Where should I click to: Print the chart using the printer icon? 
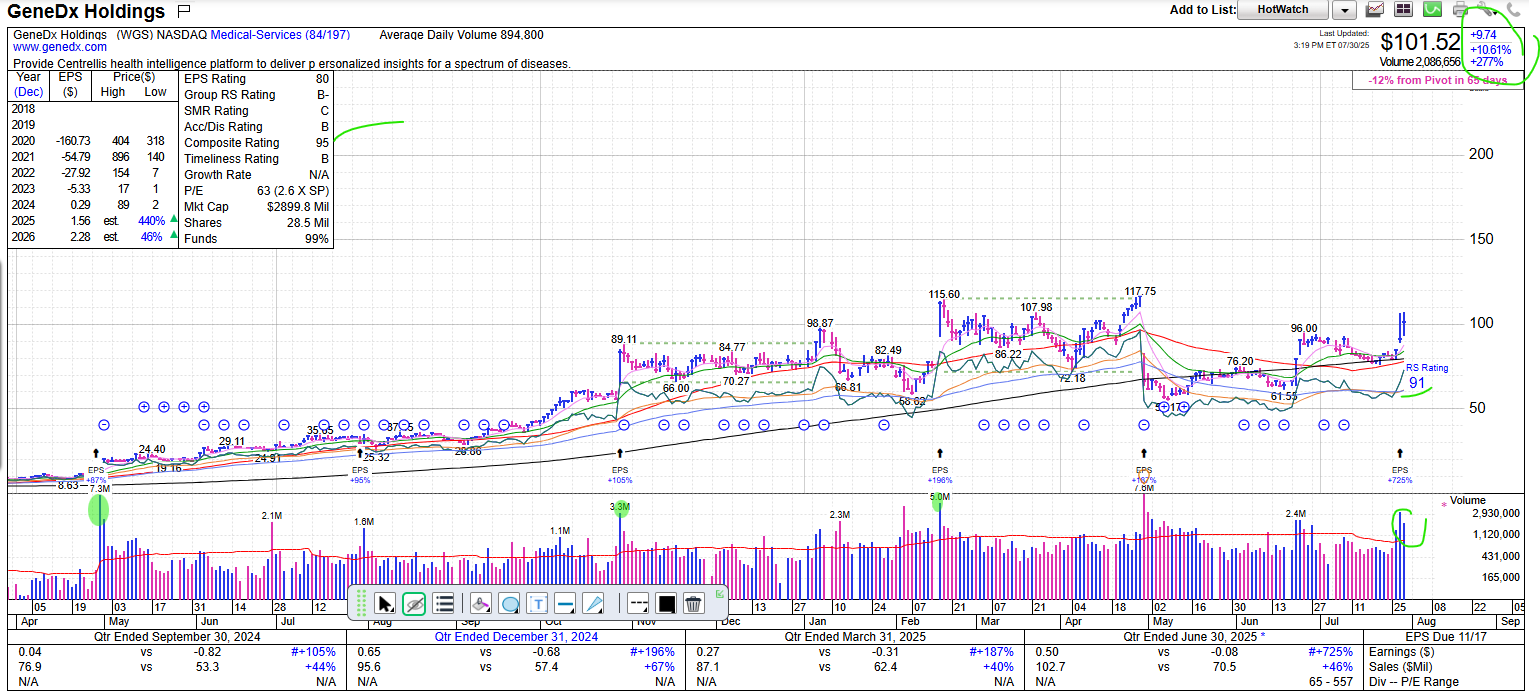click(1461, 10)
